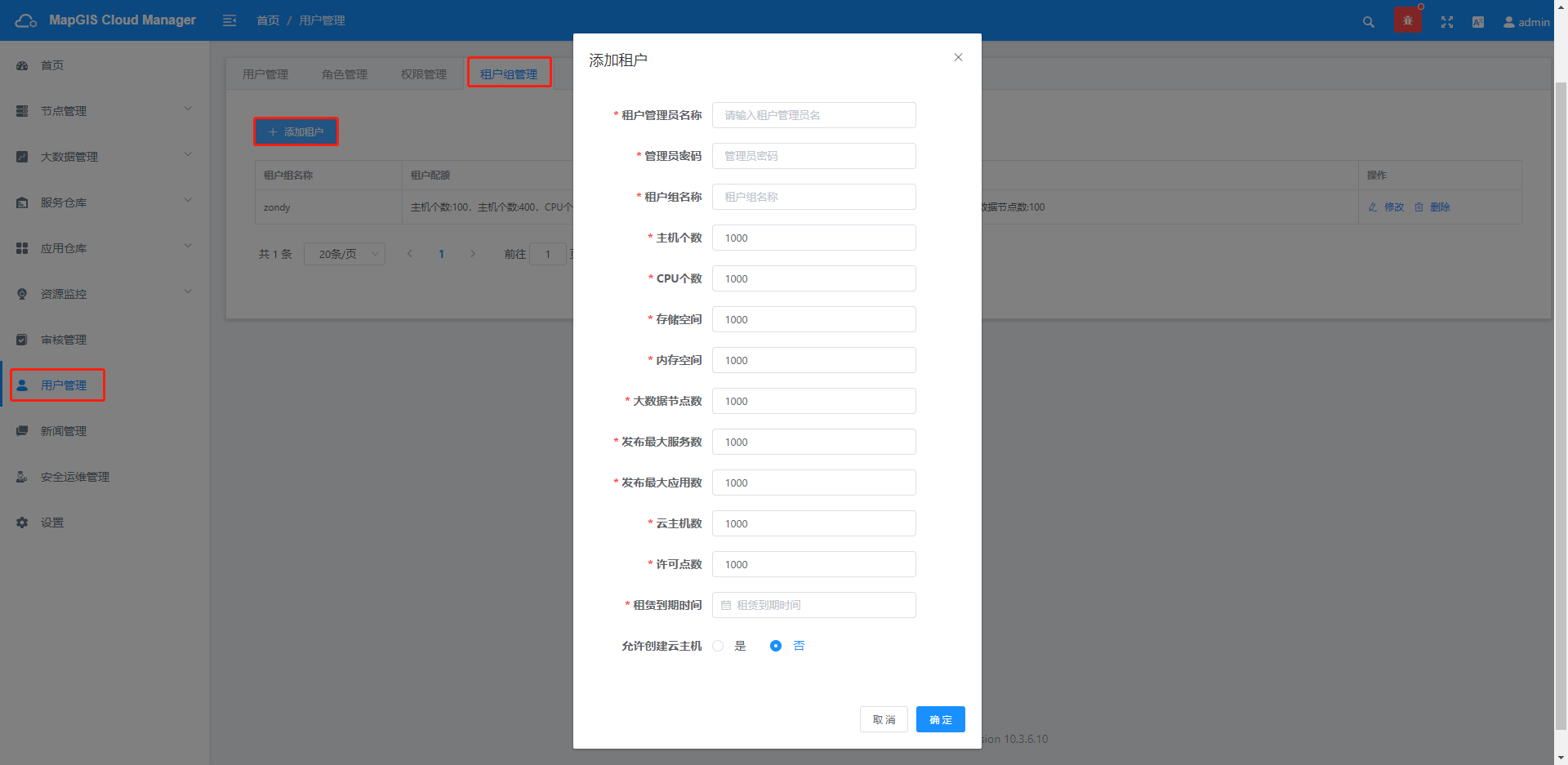The height and width of the screenshot is (765, 1568).
Task: Click the language switch icon
Action: 1478,22
